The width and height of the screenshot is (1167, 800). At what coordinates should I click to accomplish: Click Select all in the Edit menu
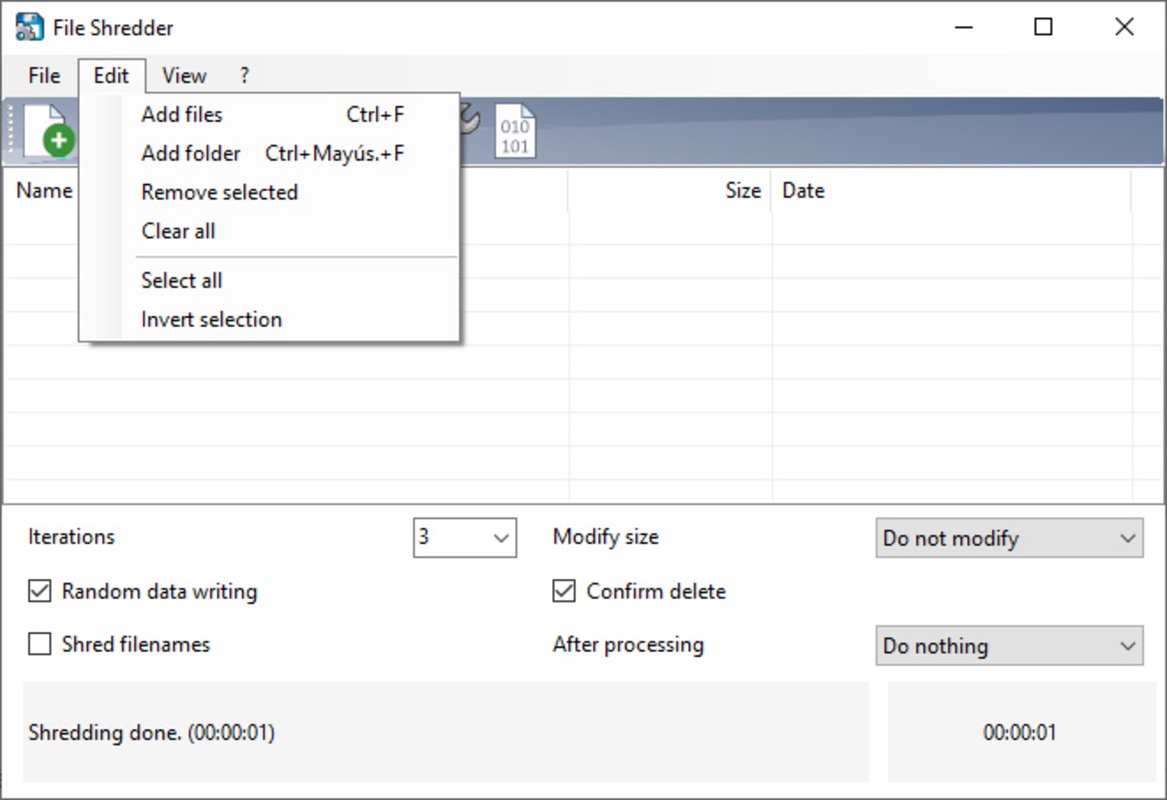[x=181, y=281]
